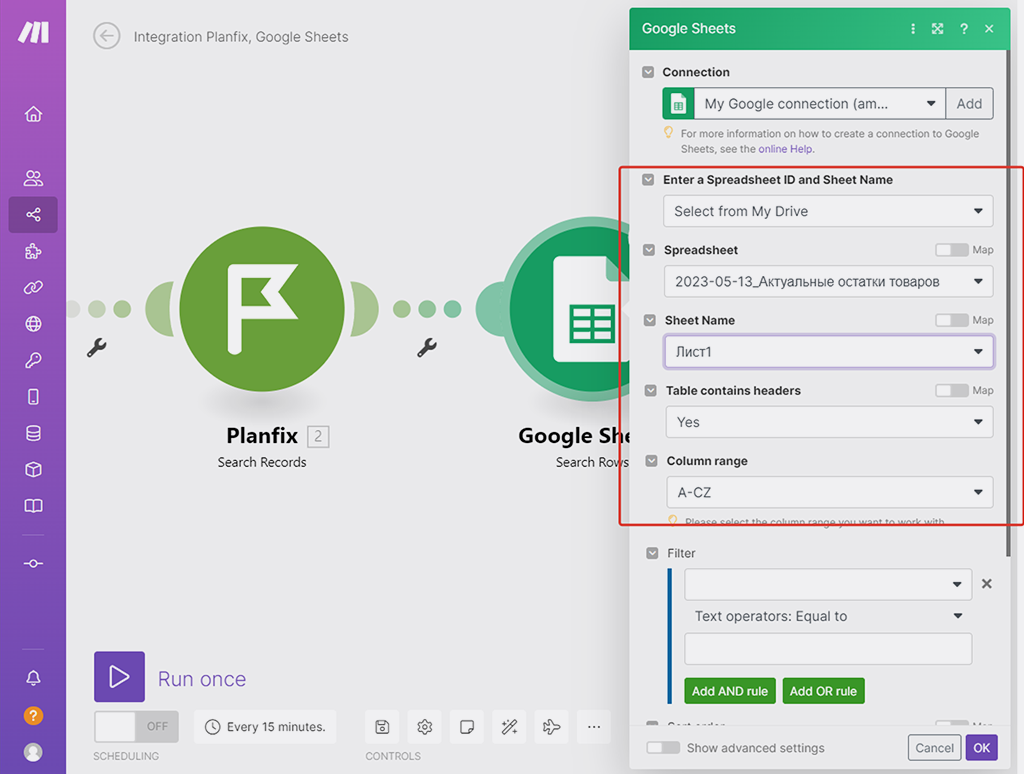Image resolution: width=1024 pixels, height=774 pixels.
Task: Click Add OR rule button
Action: 824,691
